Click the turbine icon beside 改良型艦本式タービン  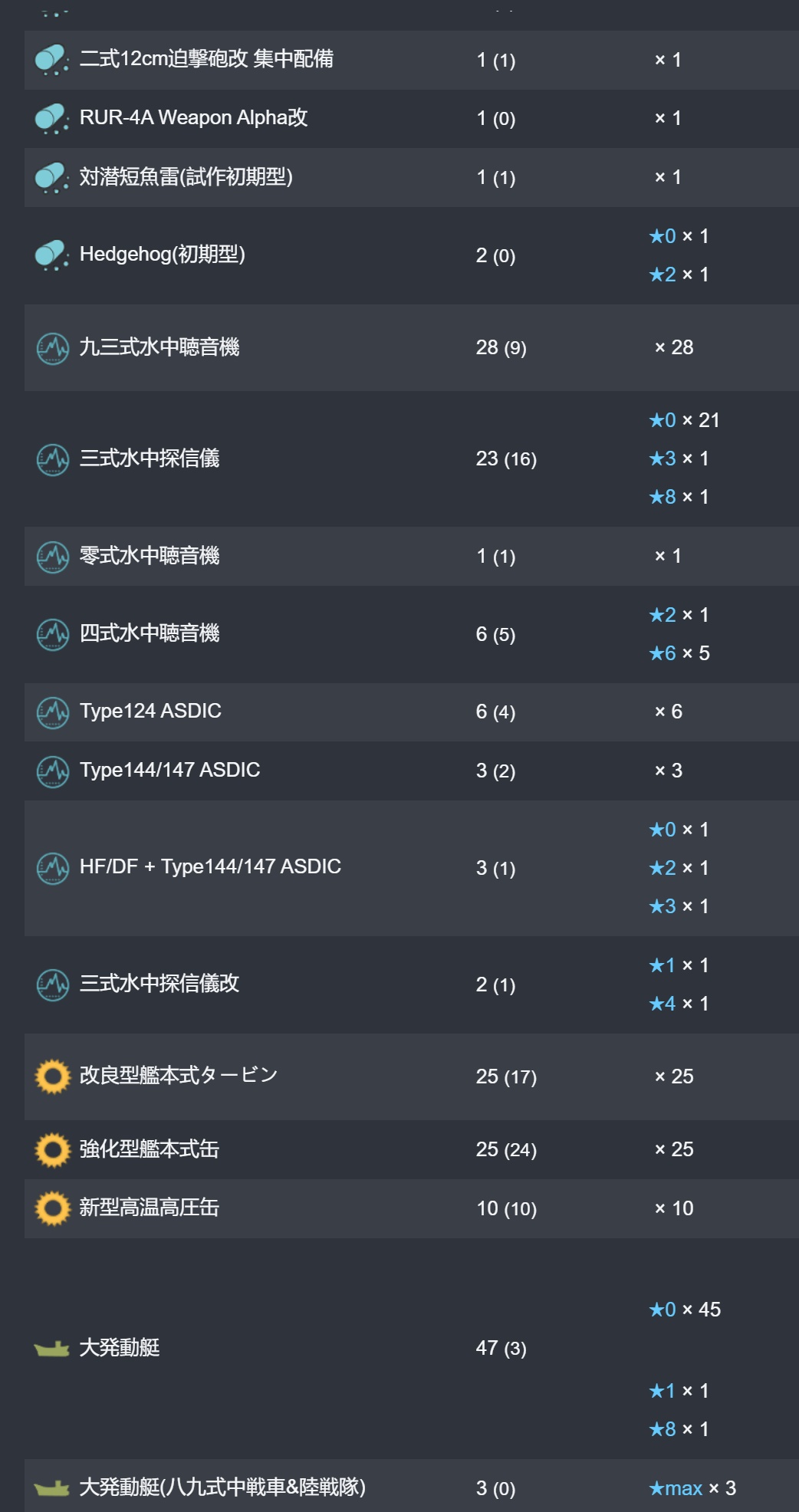coord(52,1076)
